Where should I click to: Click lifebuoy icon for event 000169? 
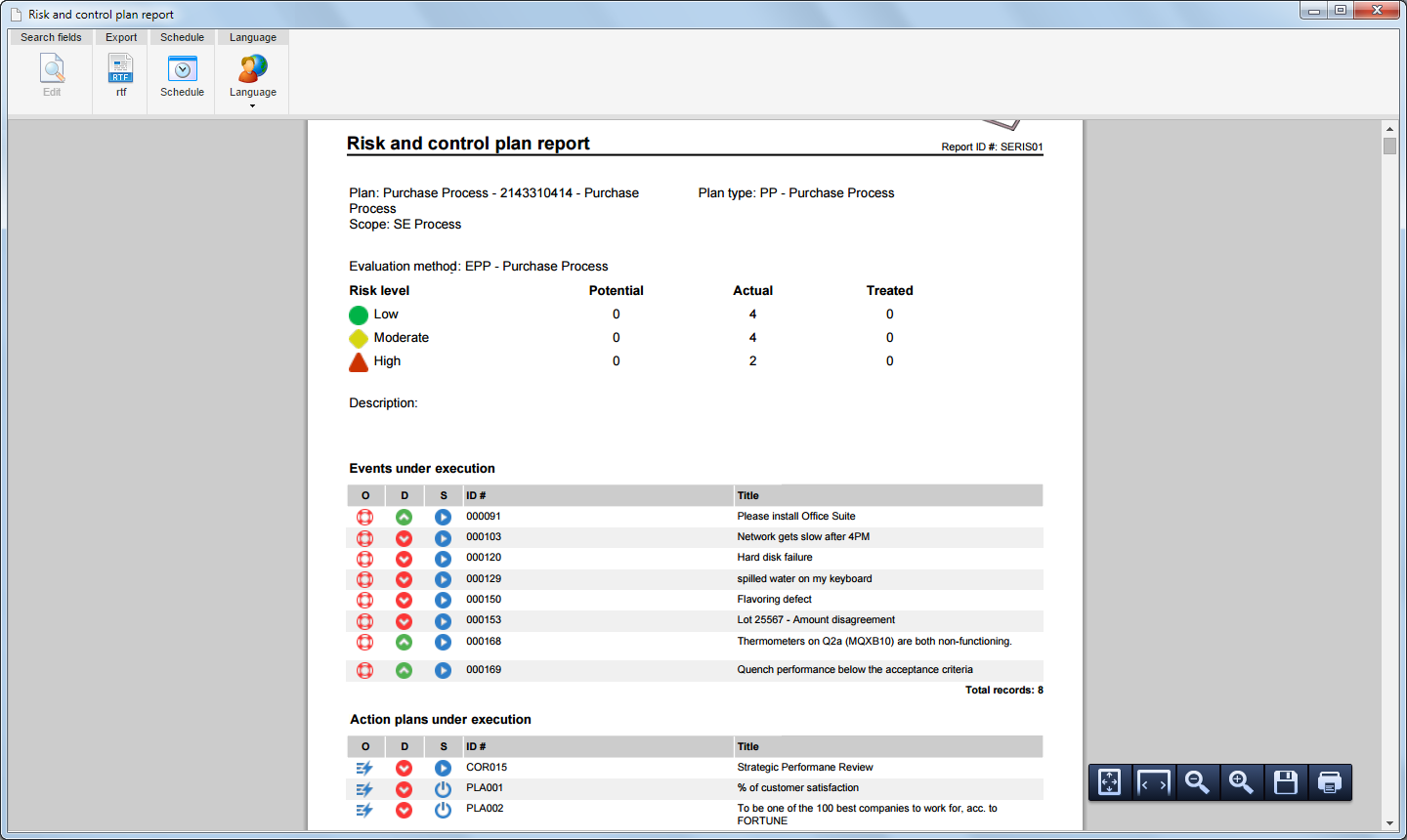[x=365, y=670]
